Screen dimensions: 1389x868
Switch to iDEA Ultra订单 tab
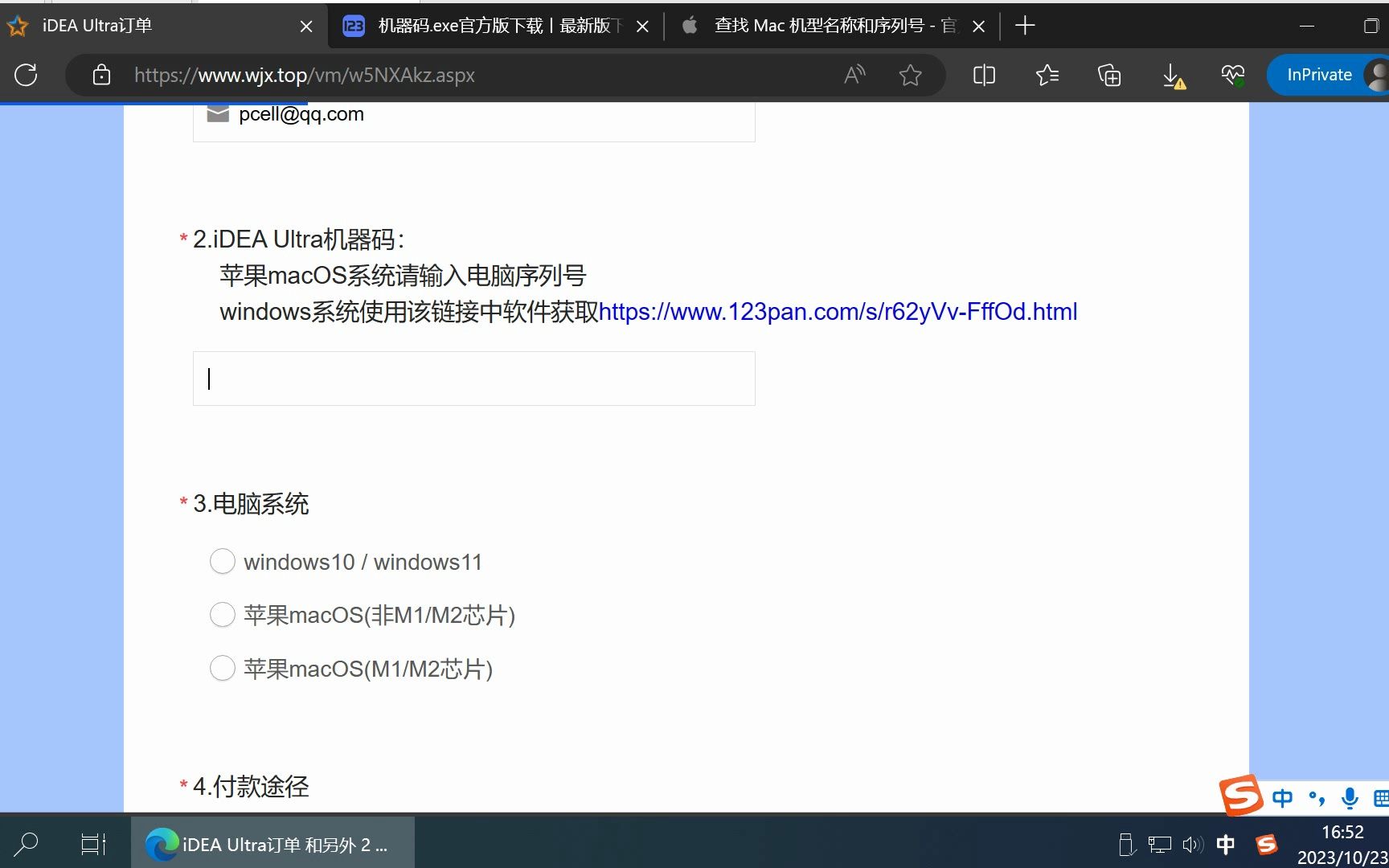(x=165, y=26)
